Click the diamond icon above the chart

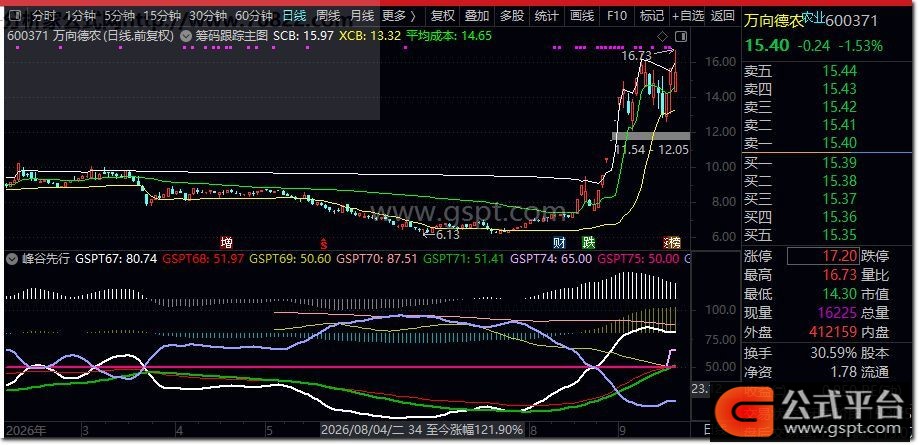click(x=662, y=36)
